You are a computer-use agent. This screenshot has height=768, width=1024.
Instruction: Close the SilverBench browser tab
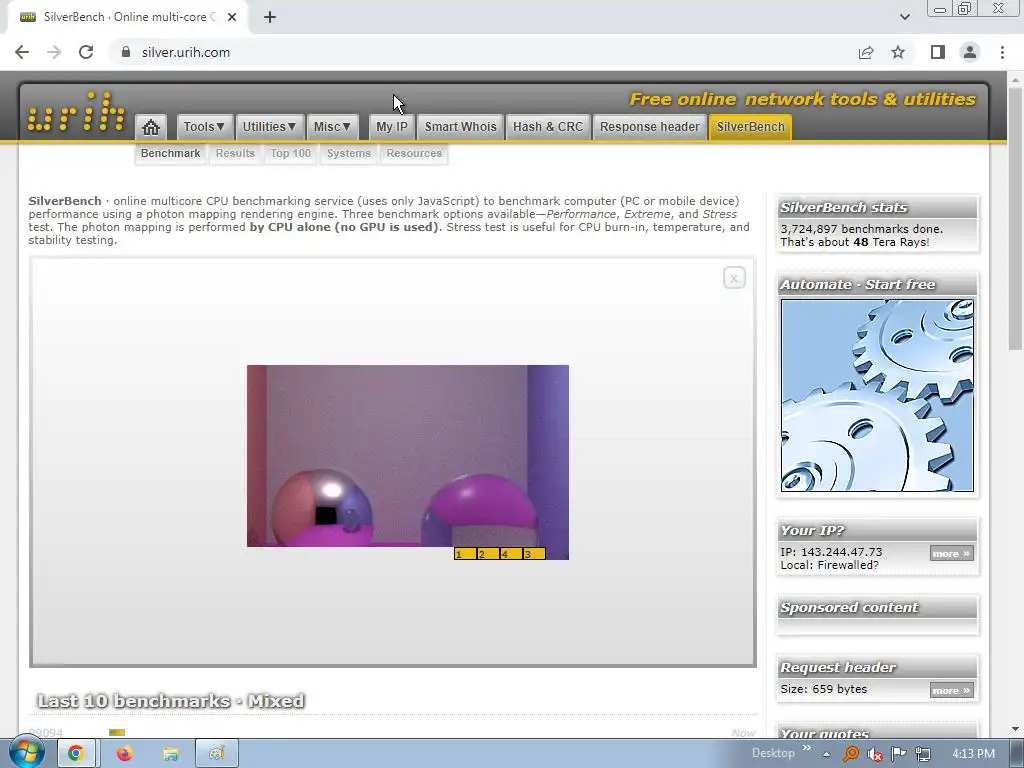click(x=232, y=17)
